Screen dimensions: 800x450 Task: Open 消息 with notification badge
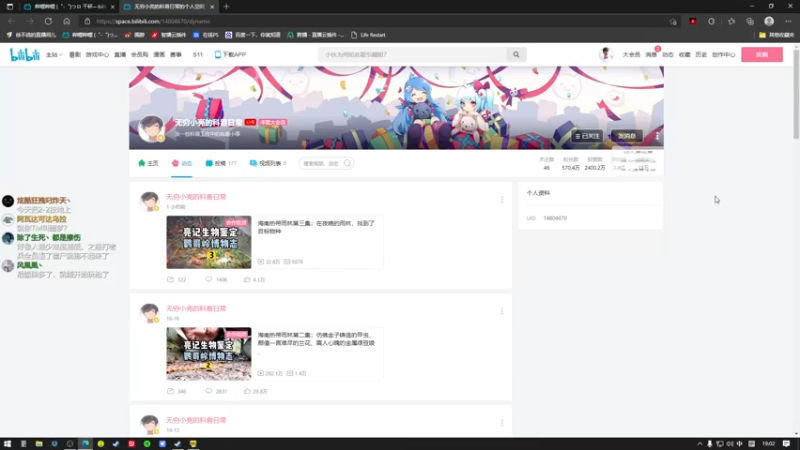coord(651,55)
